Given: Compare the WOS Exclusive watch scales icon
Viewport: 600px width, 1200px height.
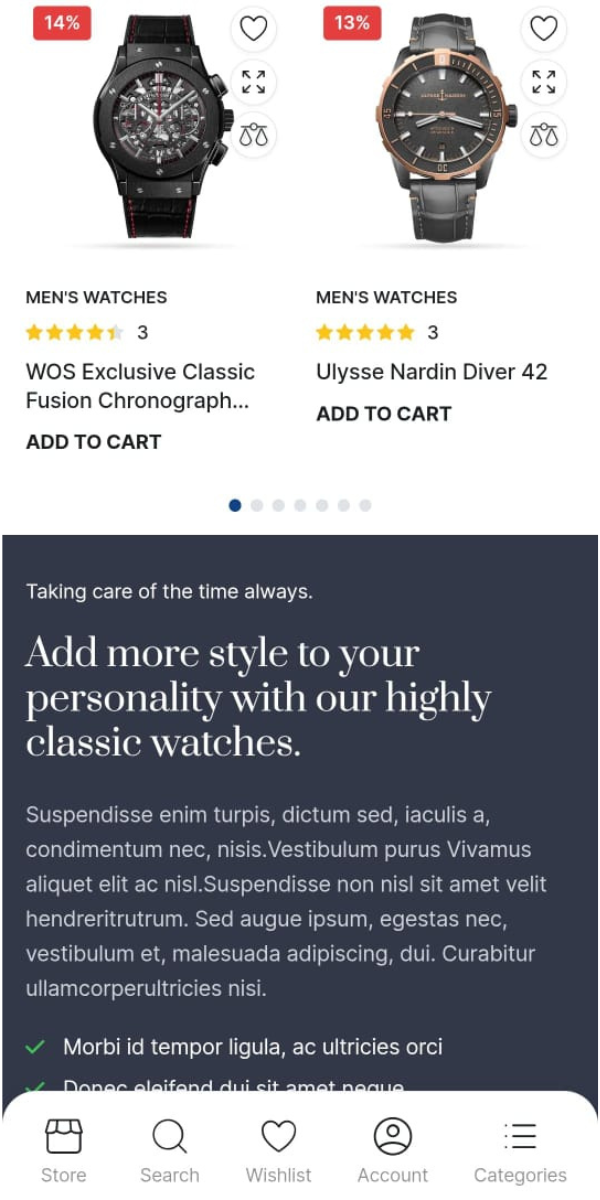Looking at the screenshot, I should click(x=253, y=135).
